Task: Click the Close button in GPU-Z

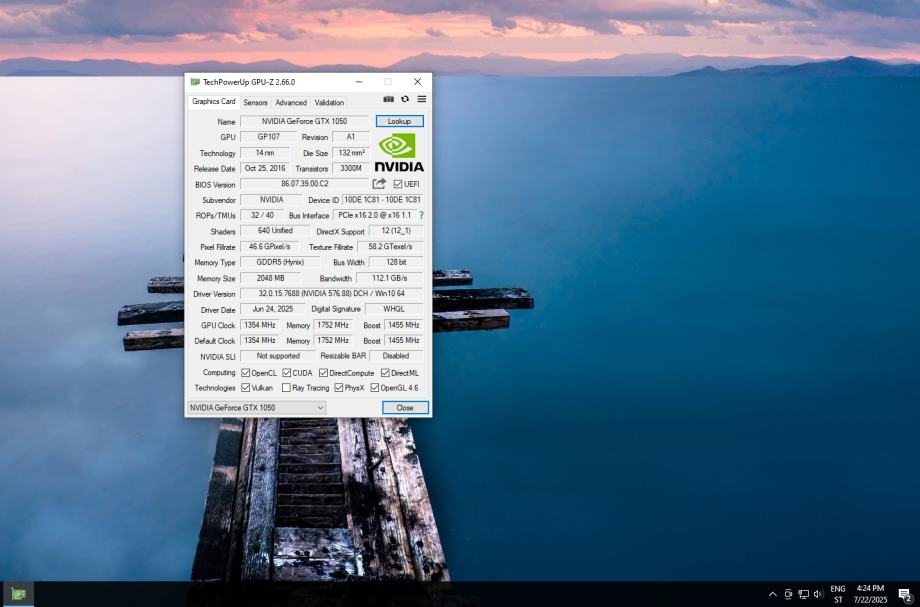Action: click(405, 408)
